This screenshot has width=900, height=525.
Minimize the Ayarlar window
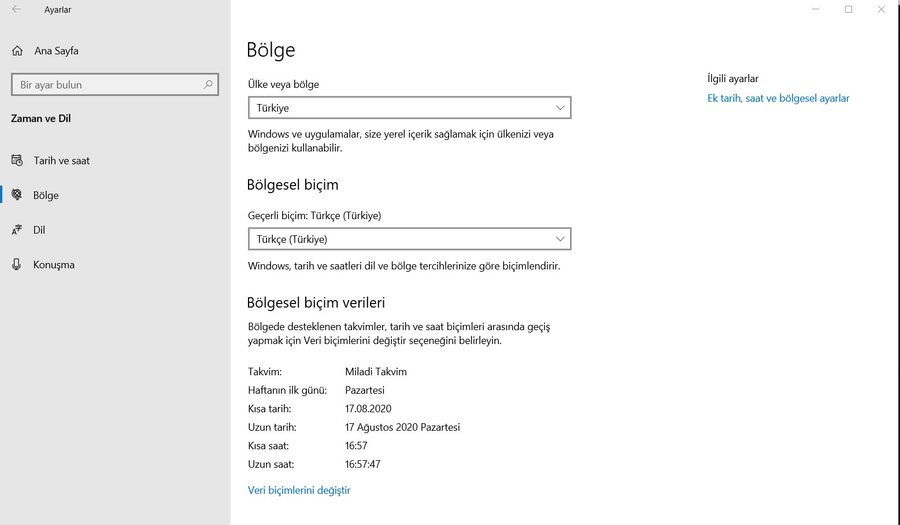coord(817,10)
